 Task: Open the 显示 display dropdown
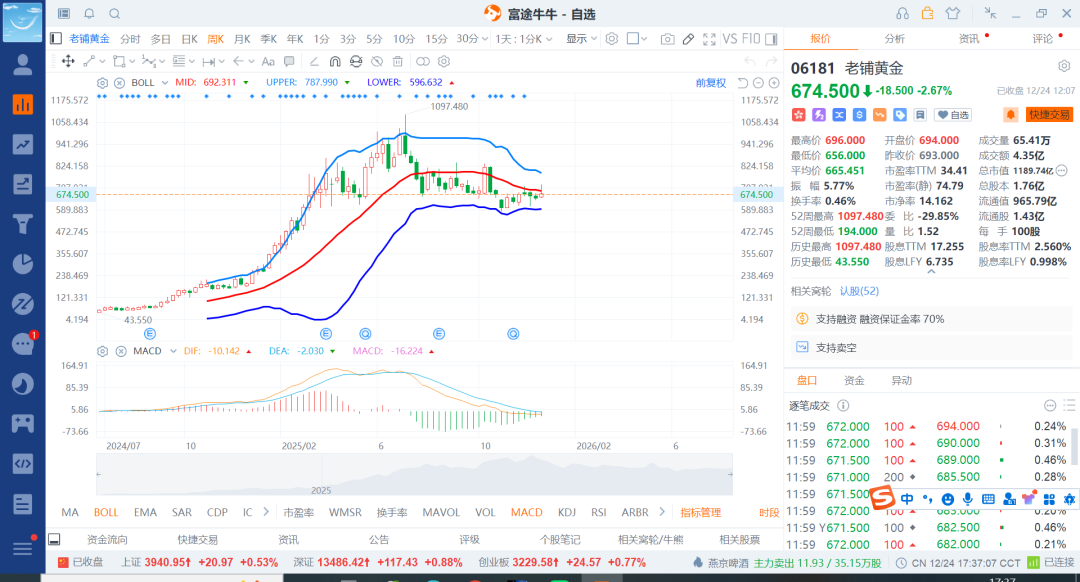(x=581, y=39)
